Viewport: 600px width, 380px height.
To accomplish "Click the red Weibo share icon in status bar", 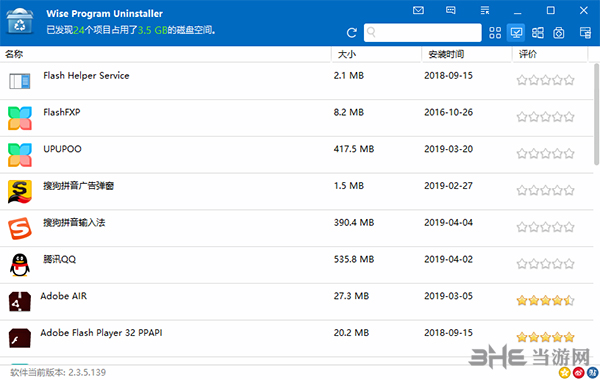I will pyautogui.click(x=578, y=372).
